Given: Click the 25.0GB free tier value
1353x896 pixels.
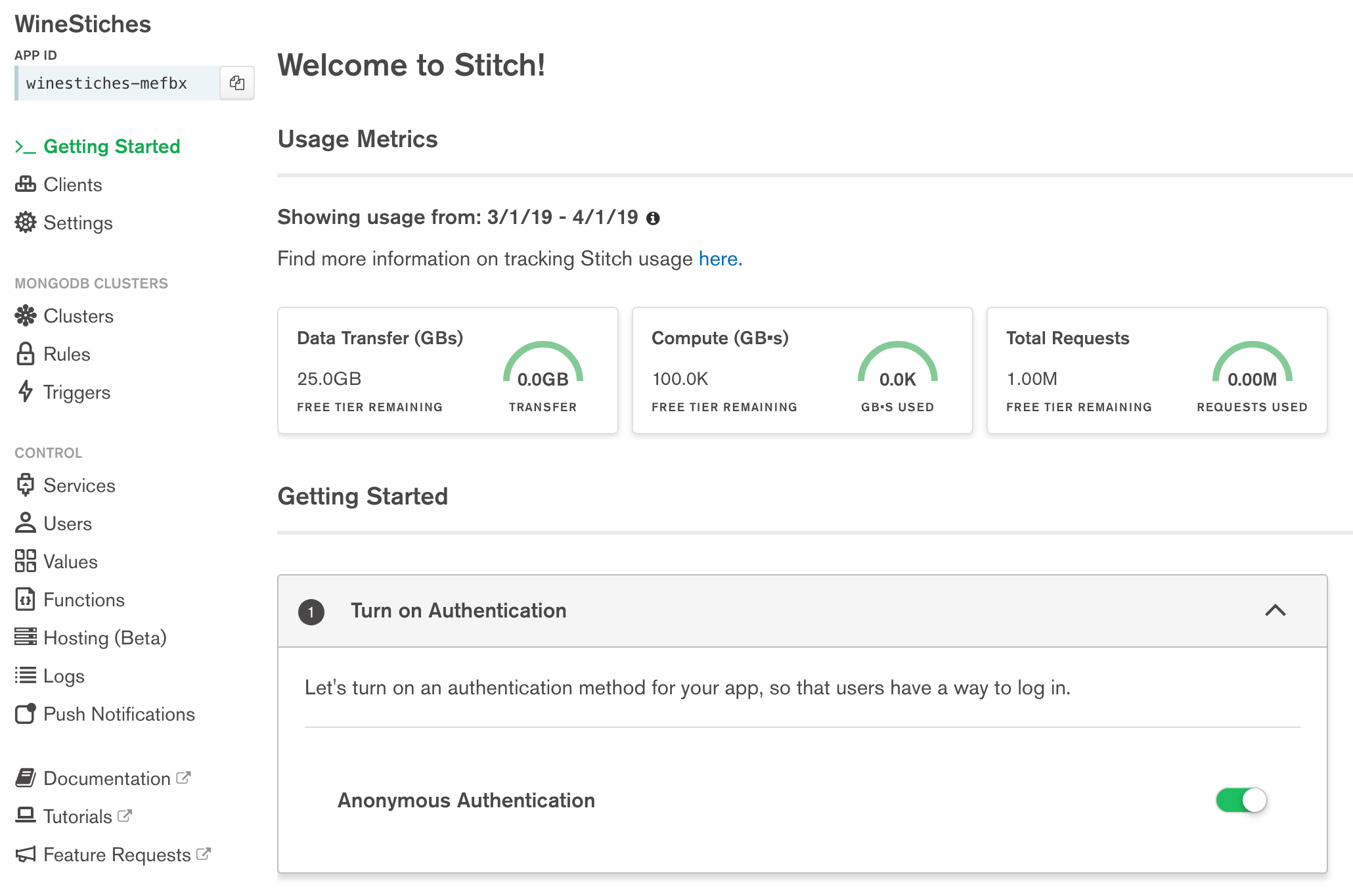Looking at the screenshot, I should [329, 378].
